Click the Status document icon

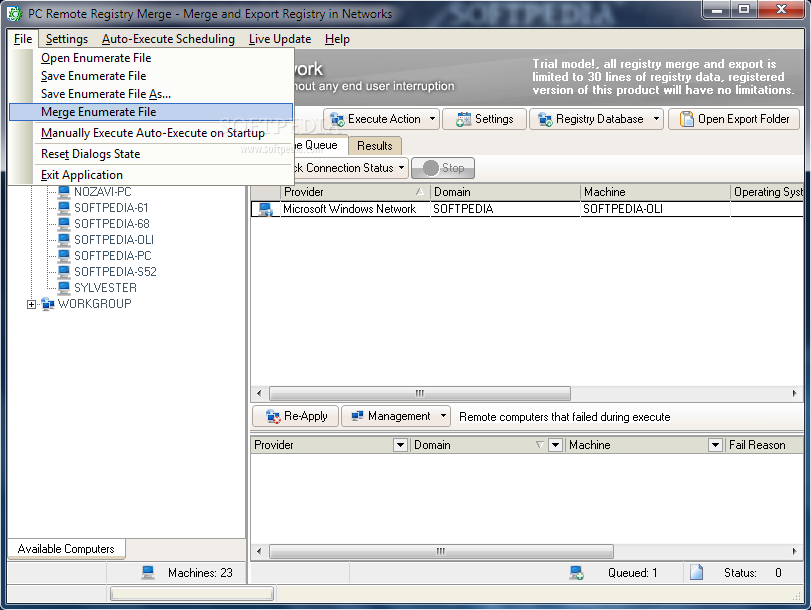697,572
